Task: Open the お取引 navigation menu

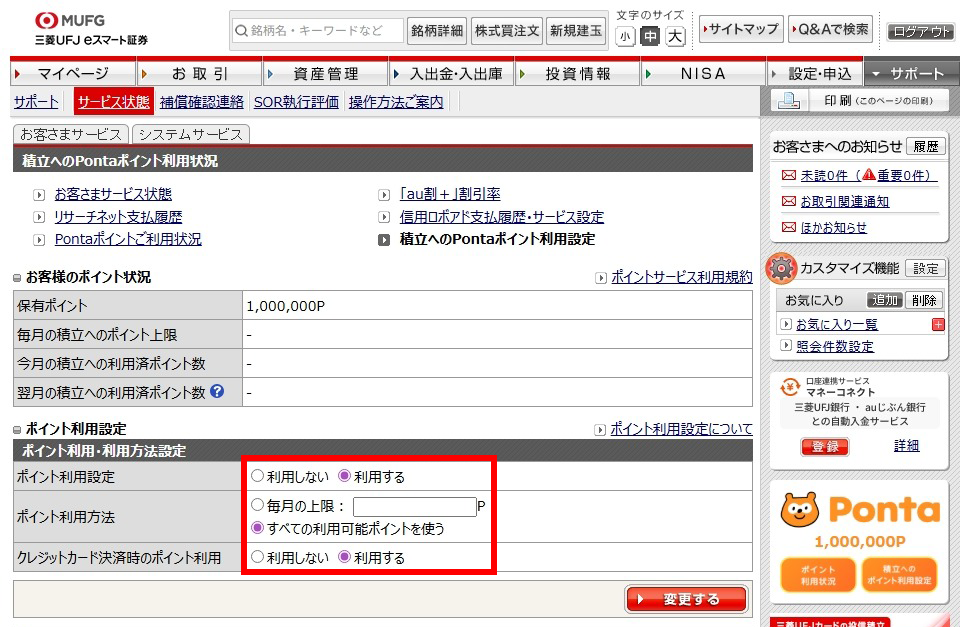Action: (199, 74)
